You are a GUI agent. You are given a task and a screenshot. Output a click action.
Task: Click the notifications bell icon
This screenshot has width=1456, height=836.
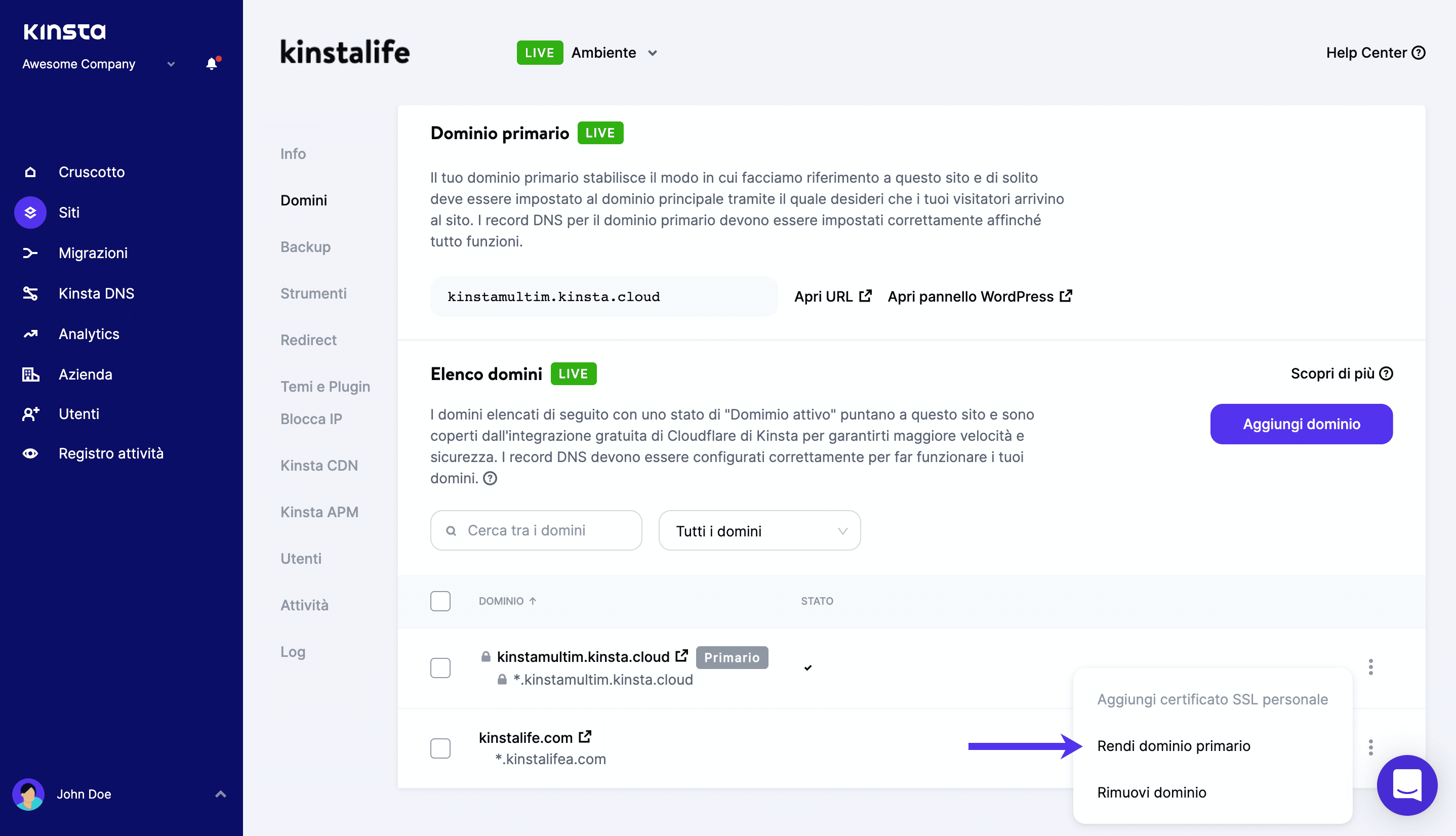[x=212, y=64]
